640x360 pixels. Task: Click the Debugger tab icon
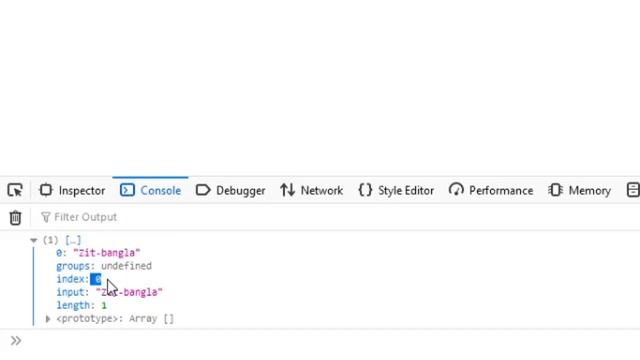tap(203, 190)
